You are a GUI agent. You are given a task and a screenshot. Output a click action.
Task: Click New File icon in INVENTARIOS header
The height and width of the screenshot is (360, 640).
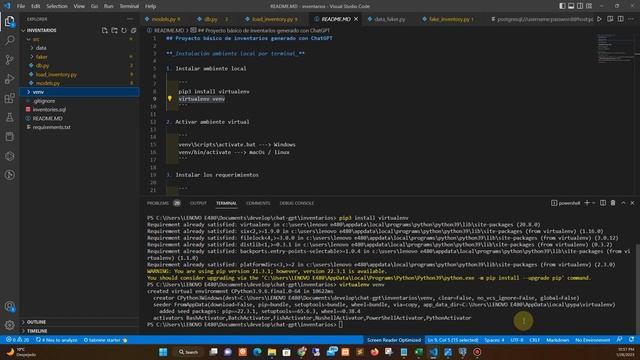coord(104,30)
